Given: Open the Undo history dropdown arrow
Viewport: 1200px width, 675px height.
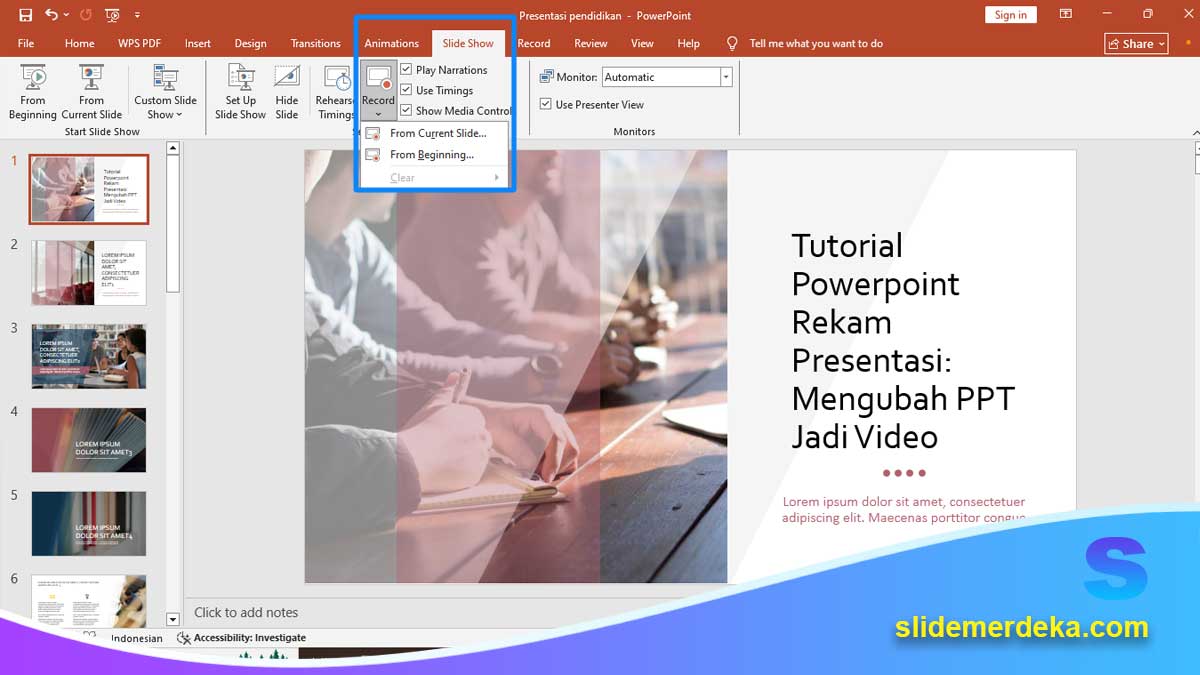Looking at the screenshot, I should point(66,15).
